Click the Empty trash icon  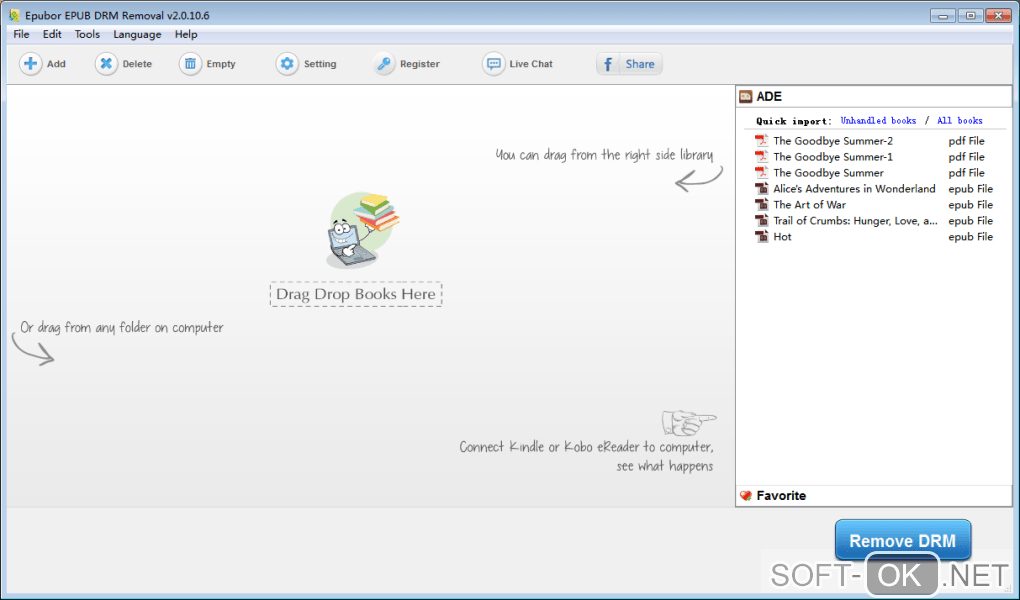190,64
